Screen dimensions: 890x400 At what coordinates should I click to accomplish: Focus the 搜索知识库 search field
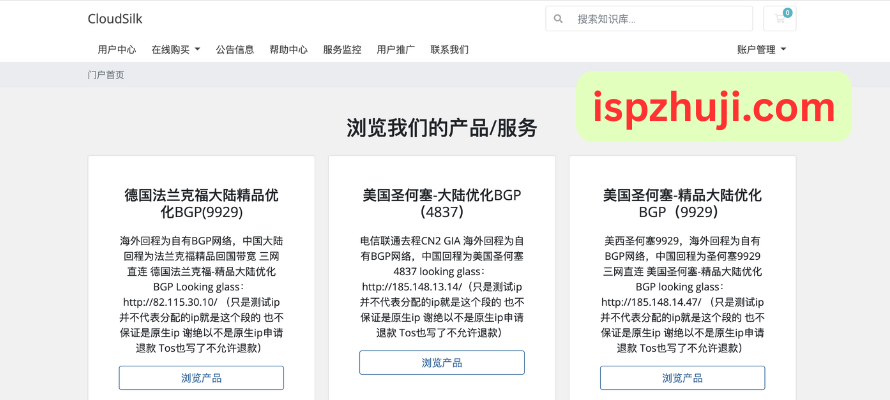[x=660, y=19]
